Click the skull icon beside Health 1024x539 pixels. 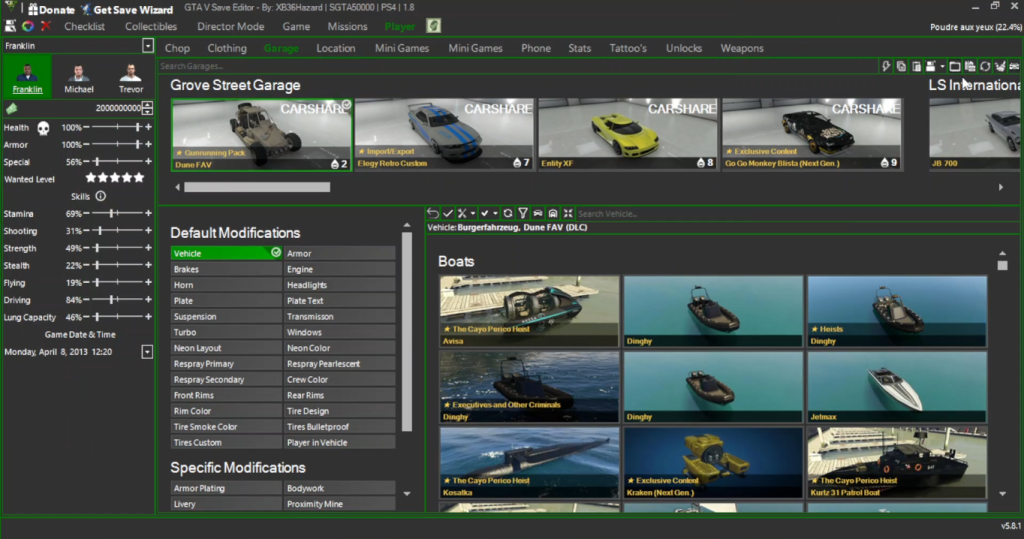pyautogui.click(x=43, y=128)
